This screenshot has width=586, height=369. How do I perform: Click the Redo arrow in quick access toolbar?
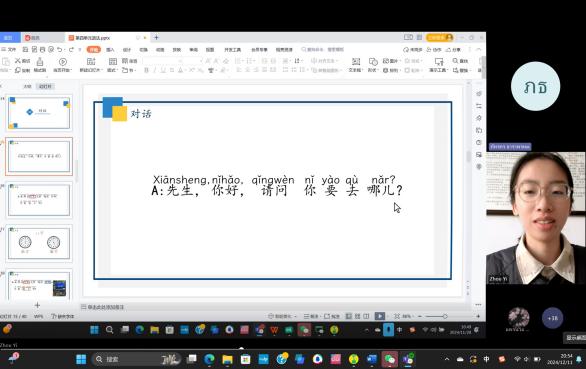click(71, 49)
